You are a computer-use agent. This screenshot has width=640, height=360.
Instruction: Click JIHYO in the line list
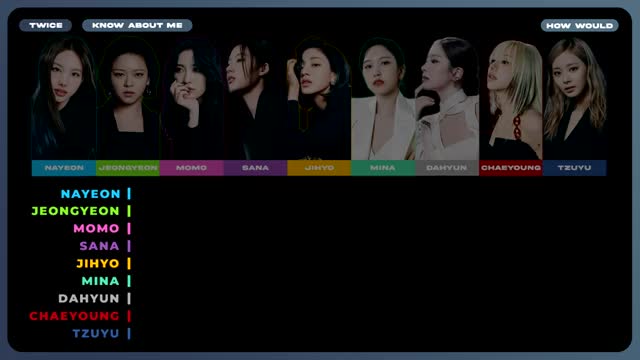click(x=98, y=264)
